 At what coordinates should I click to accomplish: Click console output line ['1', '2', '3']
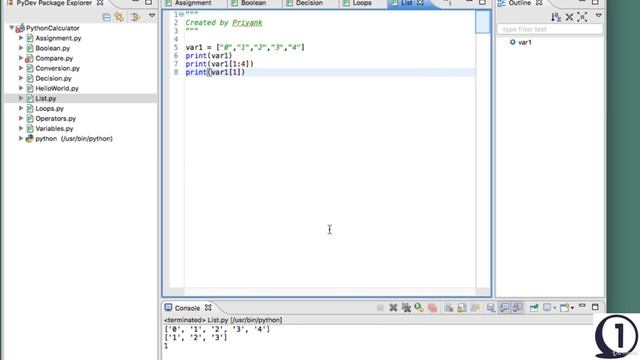click(196, 338)
